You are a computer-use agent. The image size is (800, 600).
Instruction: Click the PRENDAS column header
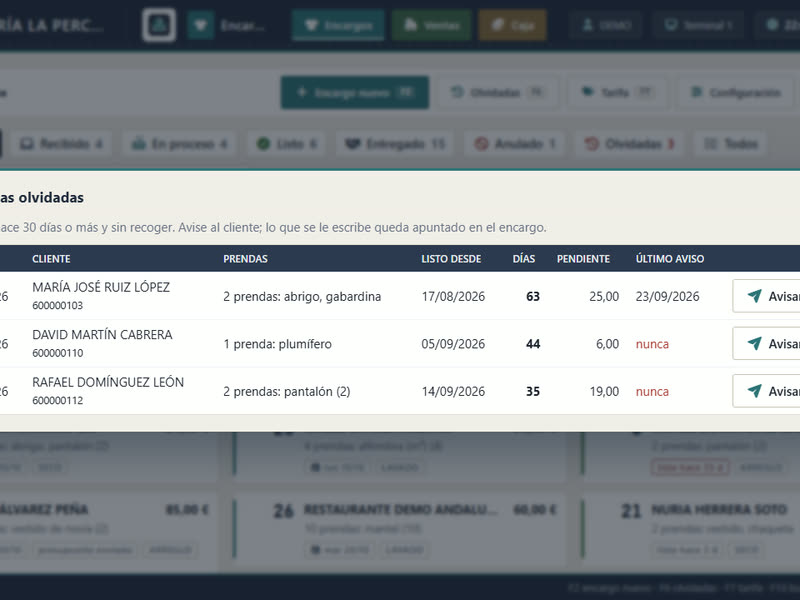pyautogui.click(x=245, y=259)
